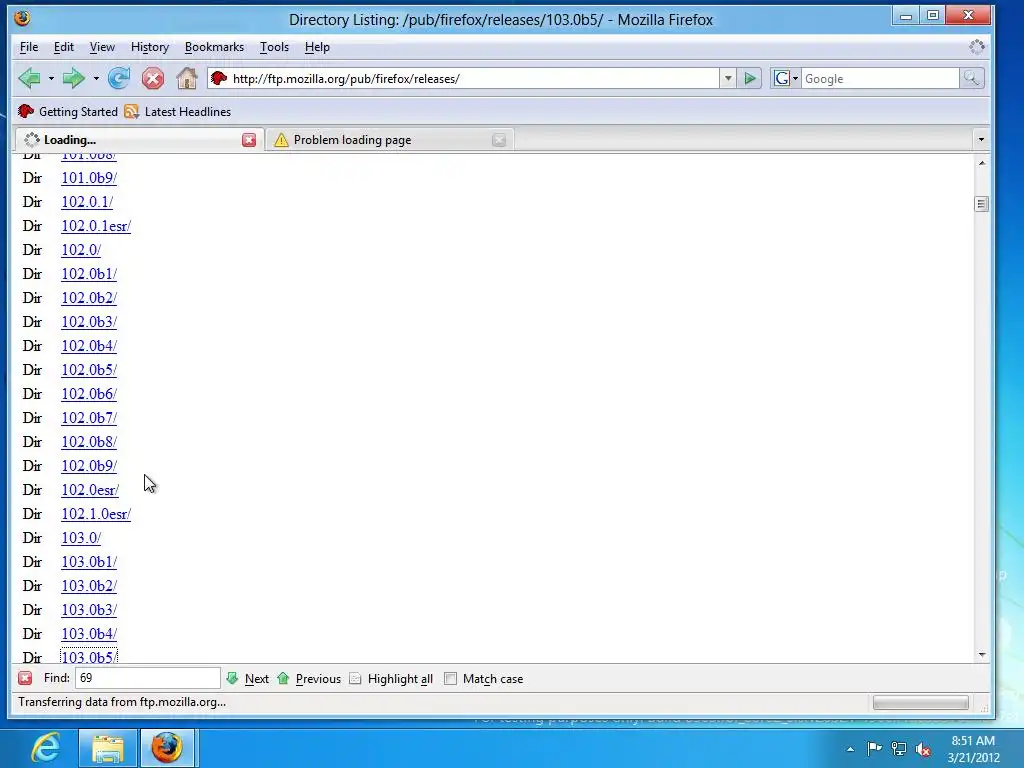1024x768 pixels.
Task: Open the 103.0b3/ directory link
Action: tap(89, 610)
